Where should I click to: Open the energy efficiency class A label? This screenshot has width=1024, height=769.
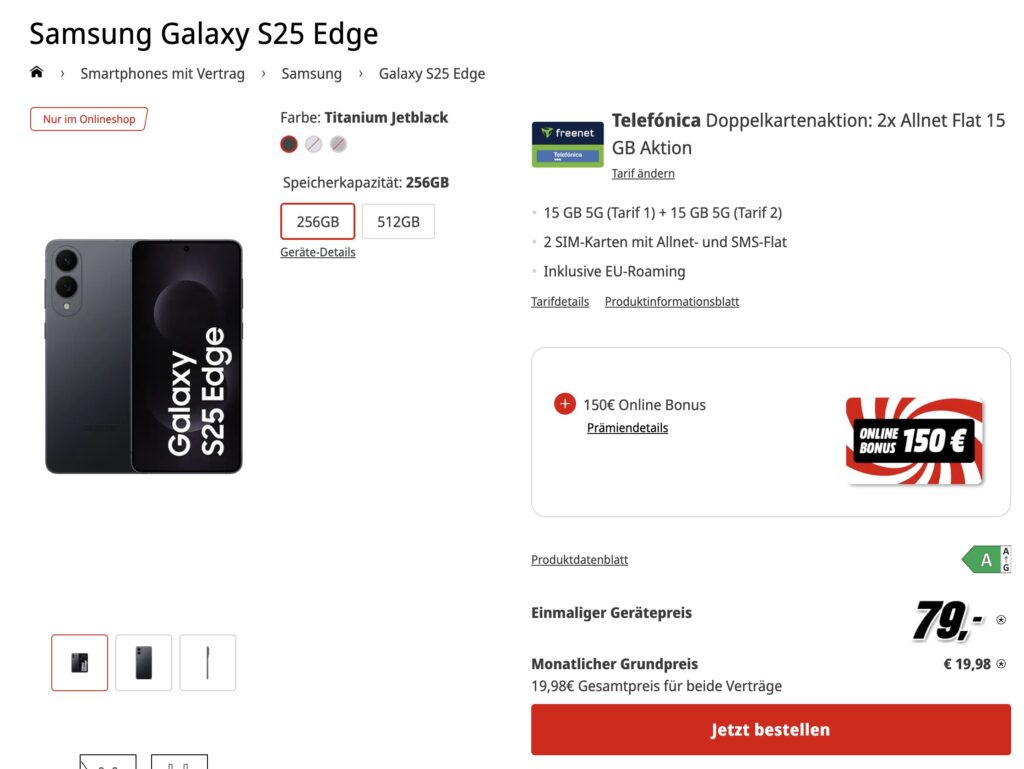[986, 560]
